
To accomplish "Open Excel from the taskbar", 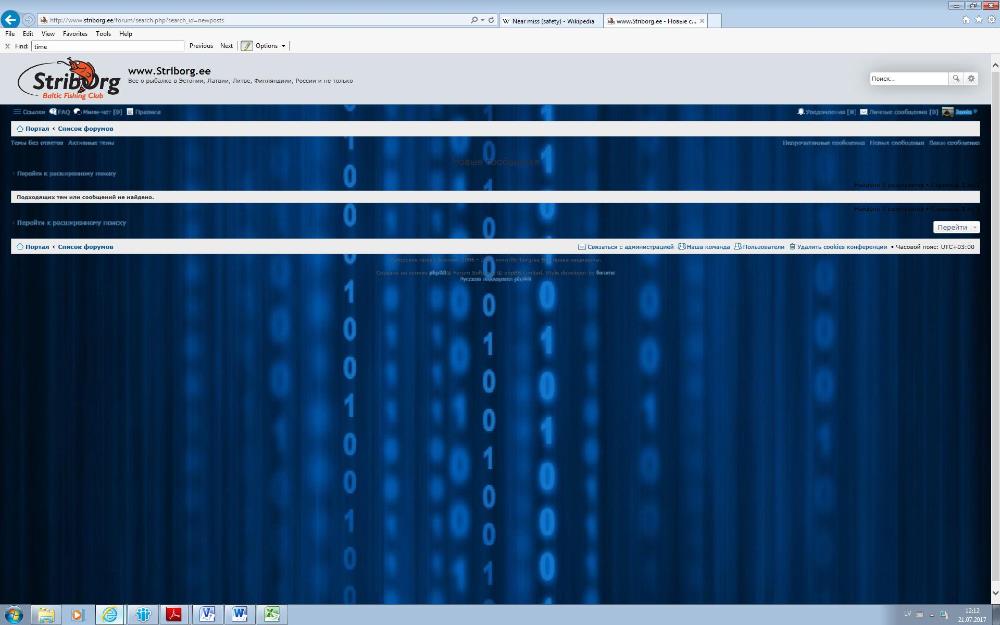I will pyautogui.click(x=273, y=614).
